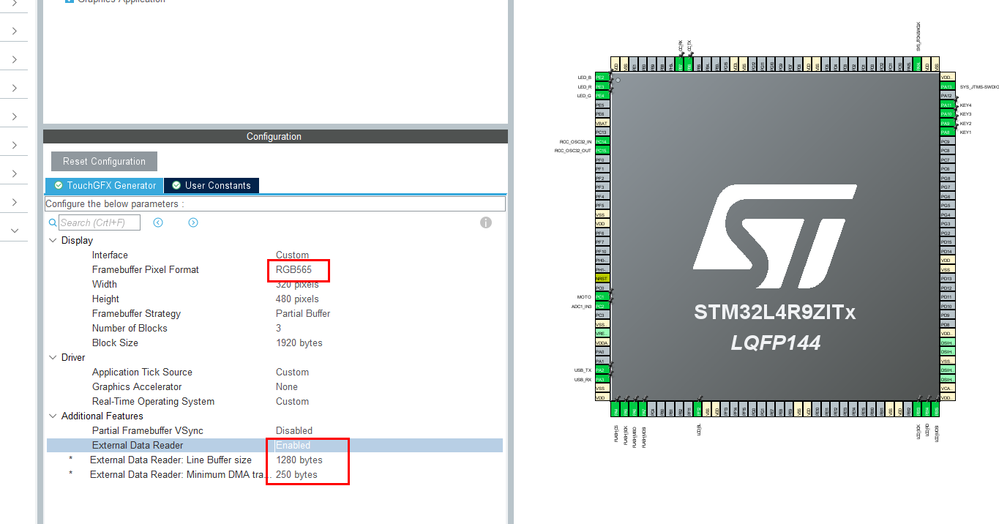Open the Application Tick Source Custom dropdown
Viewport: 999px width, 524px height.
(x=292, y=372)
